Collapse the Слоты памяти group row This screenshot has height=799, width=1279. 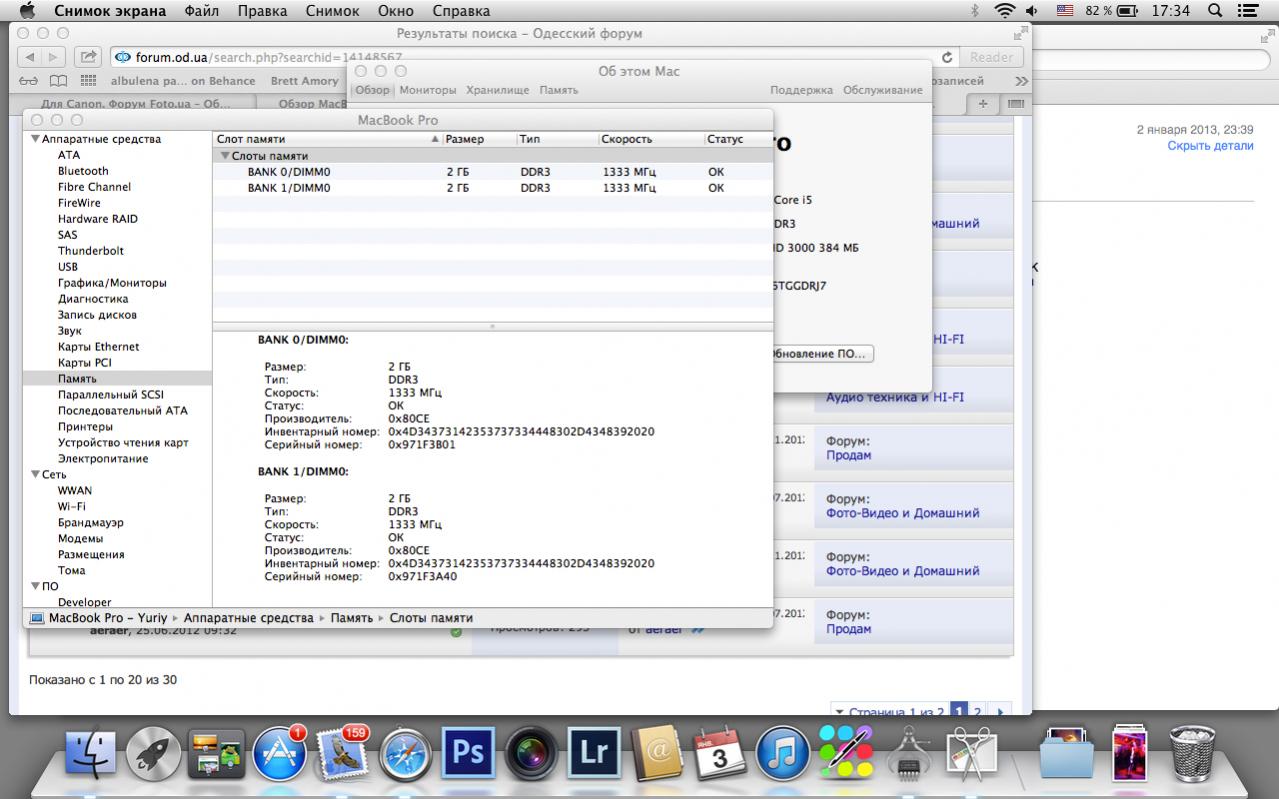pyautogui.click(x=224, y=156)
